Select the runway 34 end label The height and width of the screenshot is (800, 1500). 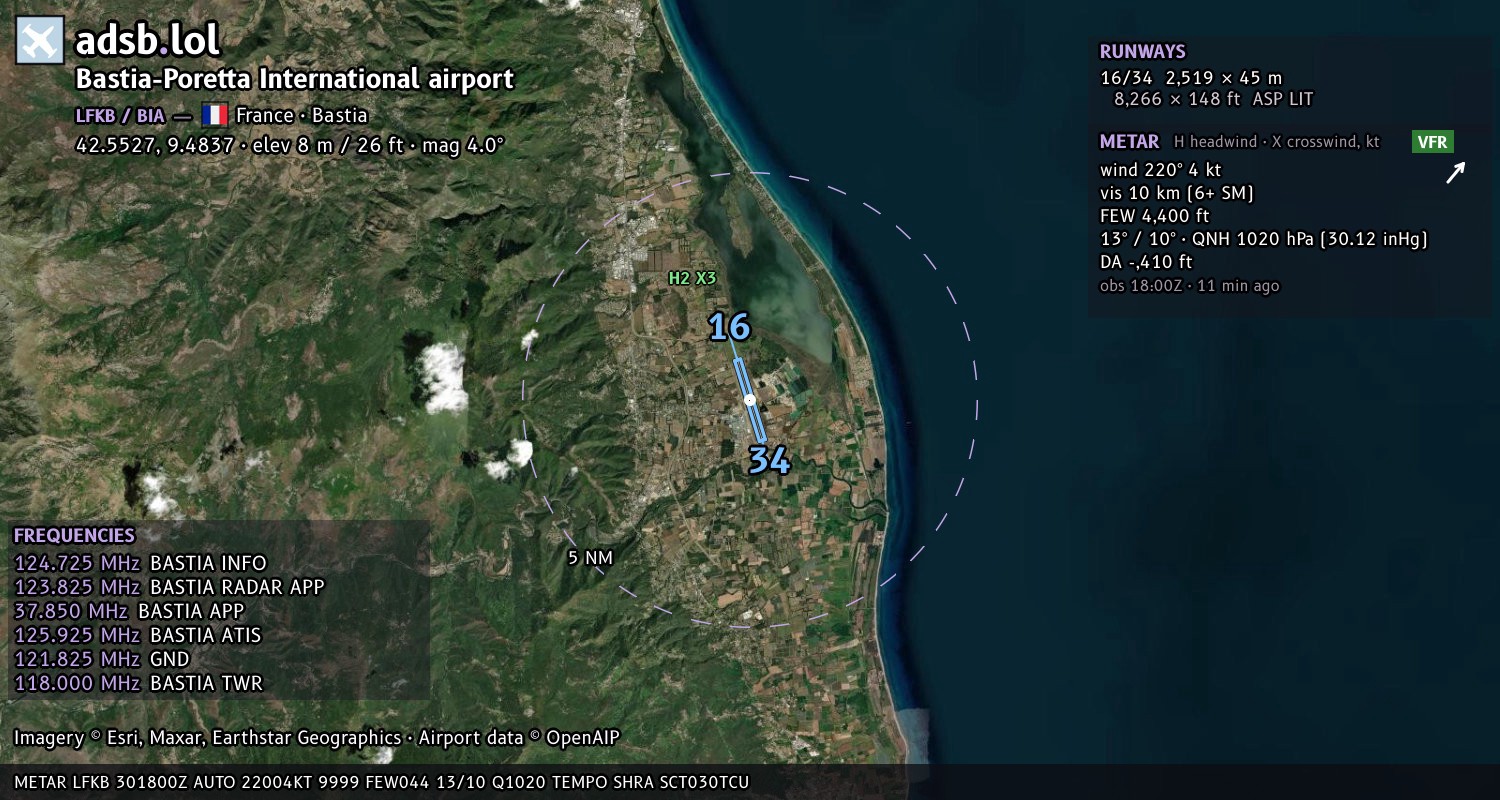[x=769, y=460]
